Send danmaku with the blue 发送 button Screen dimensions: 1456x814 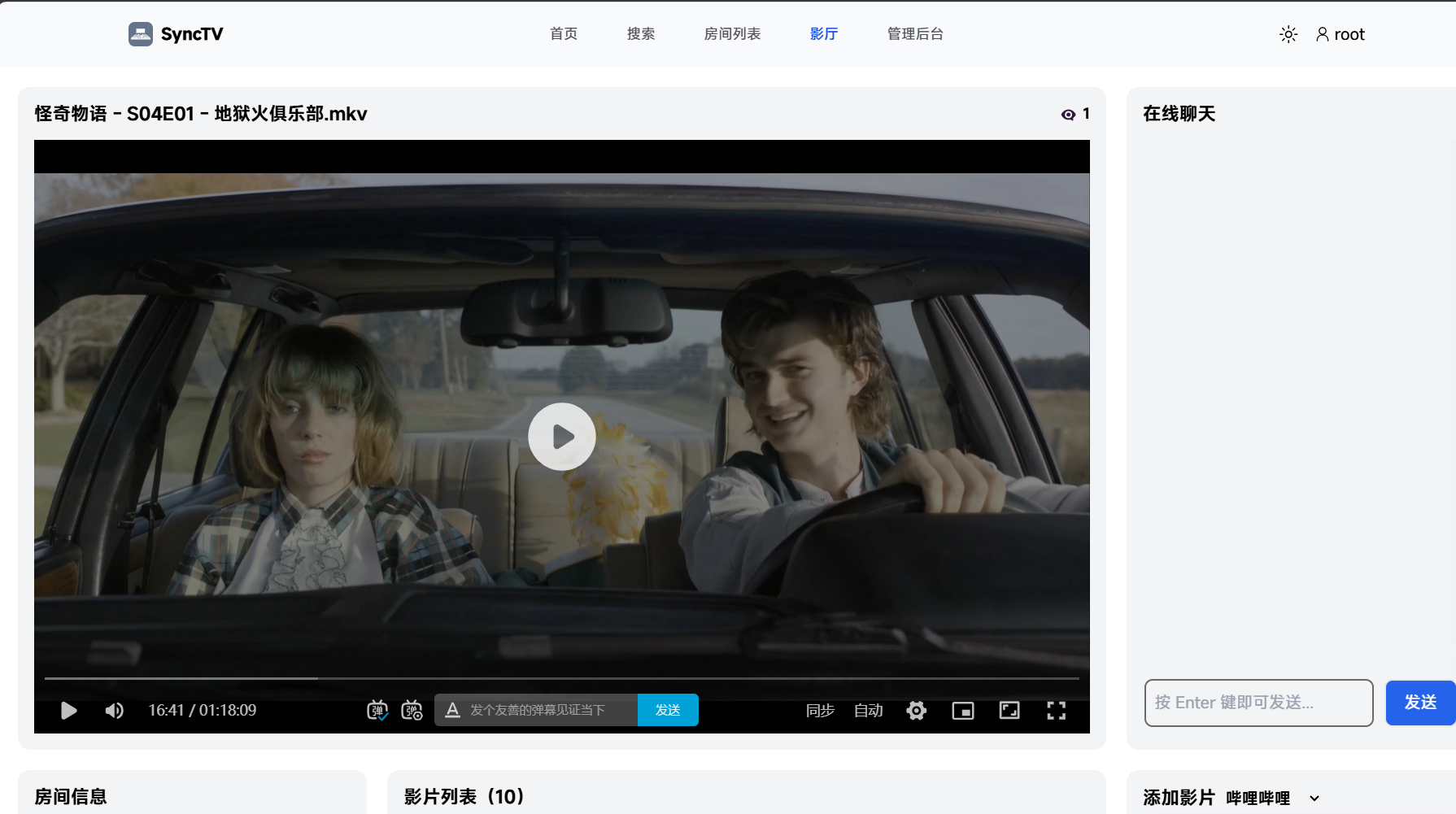click(668, 710)
